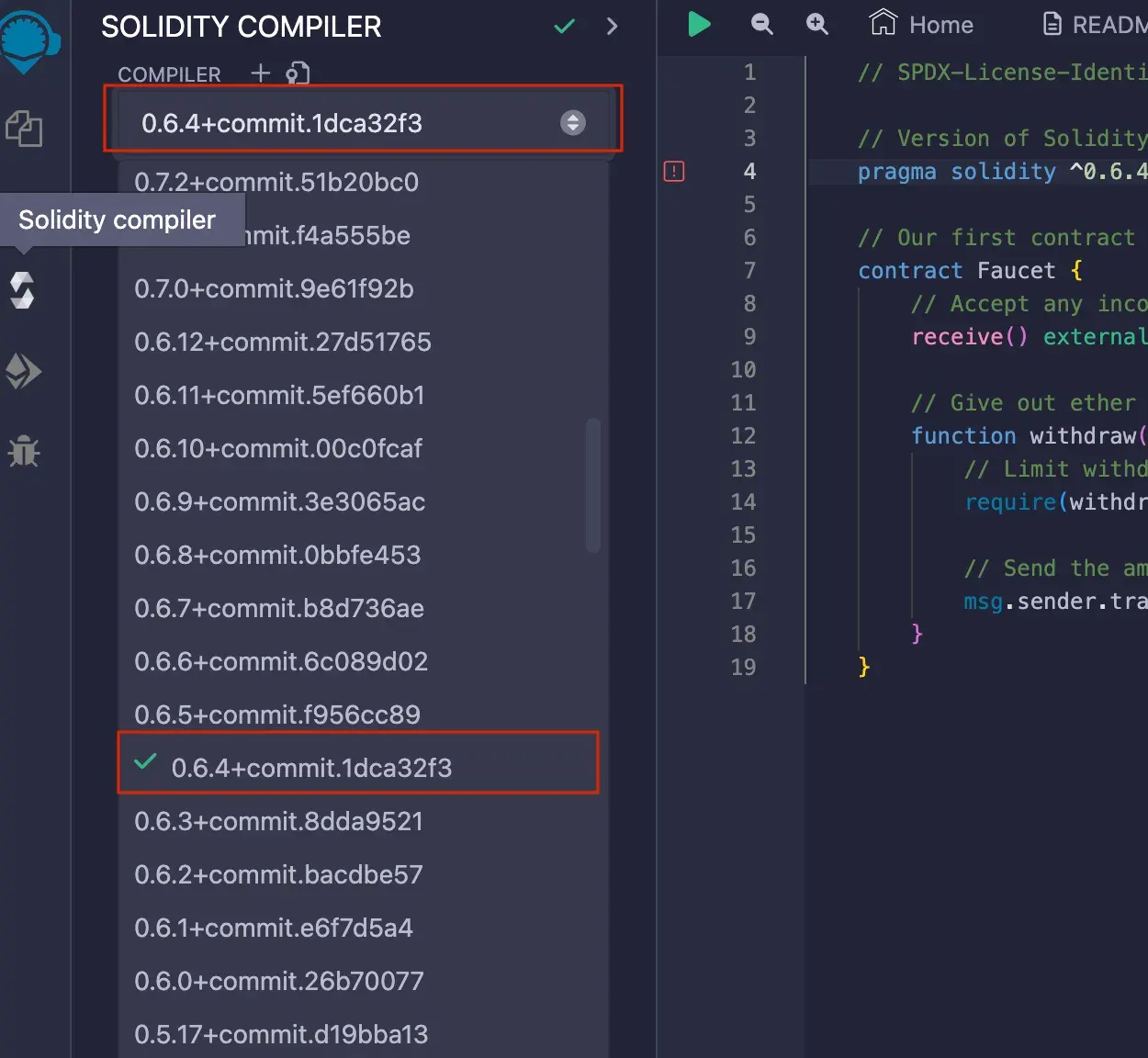Add a custom compiler with plus icon

[x=261, y=73]
